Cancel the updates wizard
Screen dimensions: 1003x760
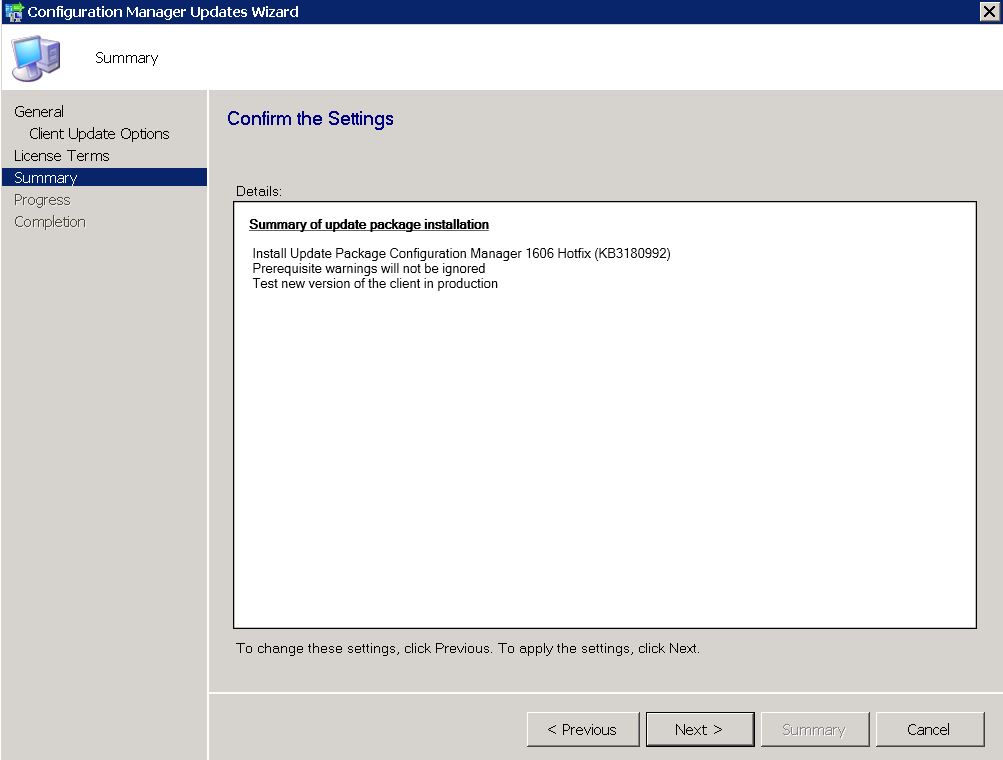[929, 729]
